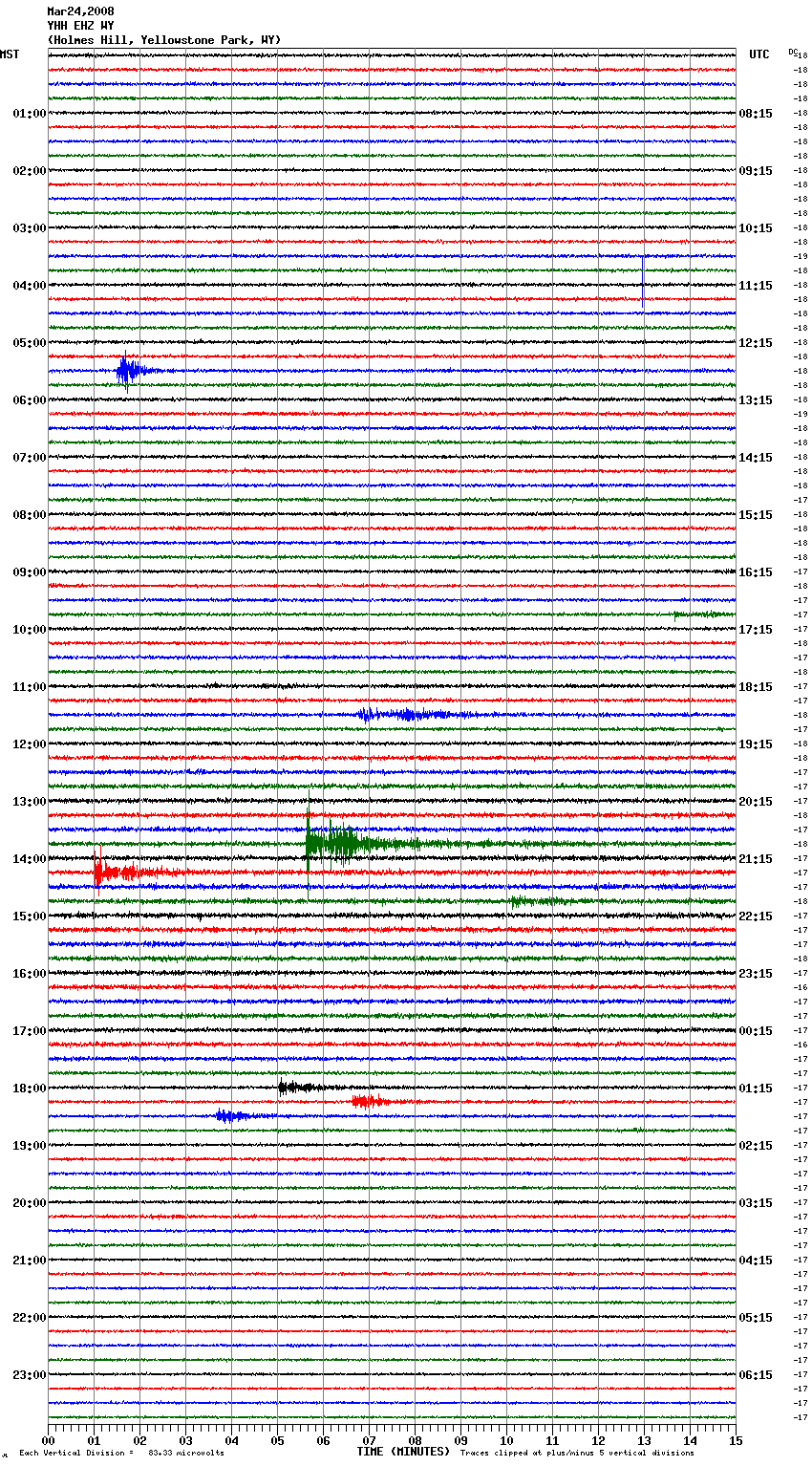Click the 21:15 UTC time label
Image resolution: width=812 pixels, height=1466 pixels.
click(756, 859)
